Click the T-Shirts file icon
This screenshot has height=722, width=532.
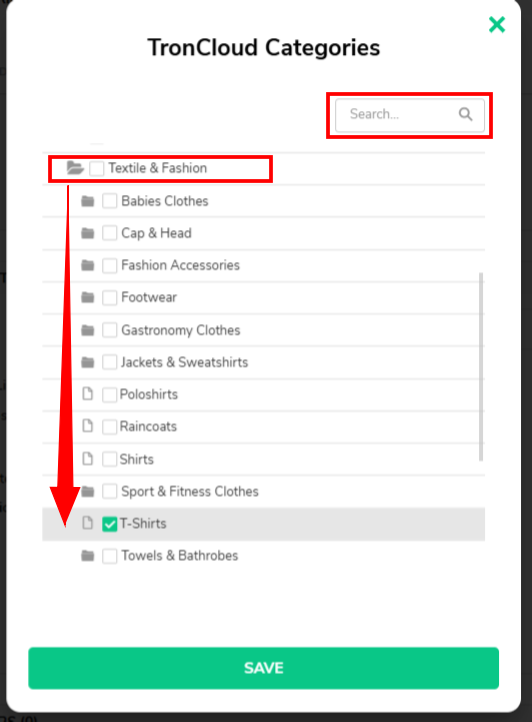pyautogui.click(x=88, y=523)
